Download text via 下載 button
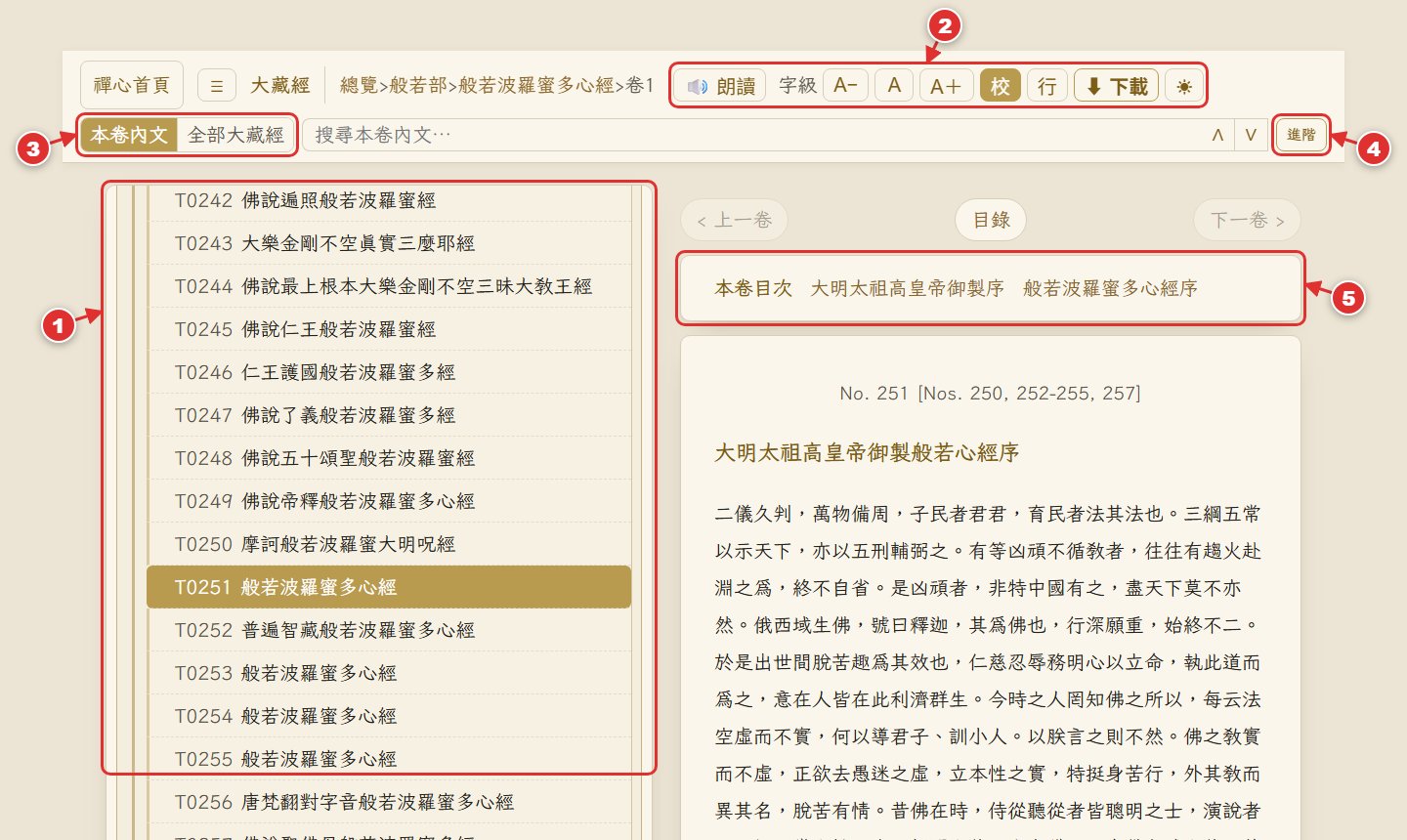The height and width of the screenshot is (840, 1407). pos(1116,86)
